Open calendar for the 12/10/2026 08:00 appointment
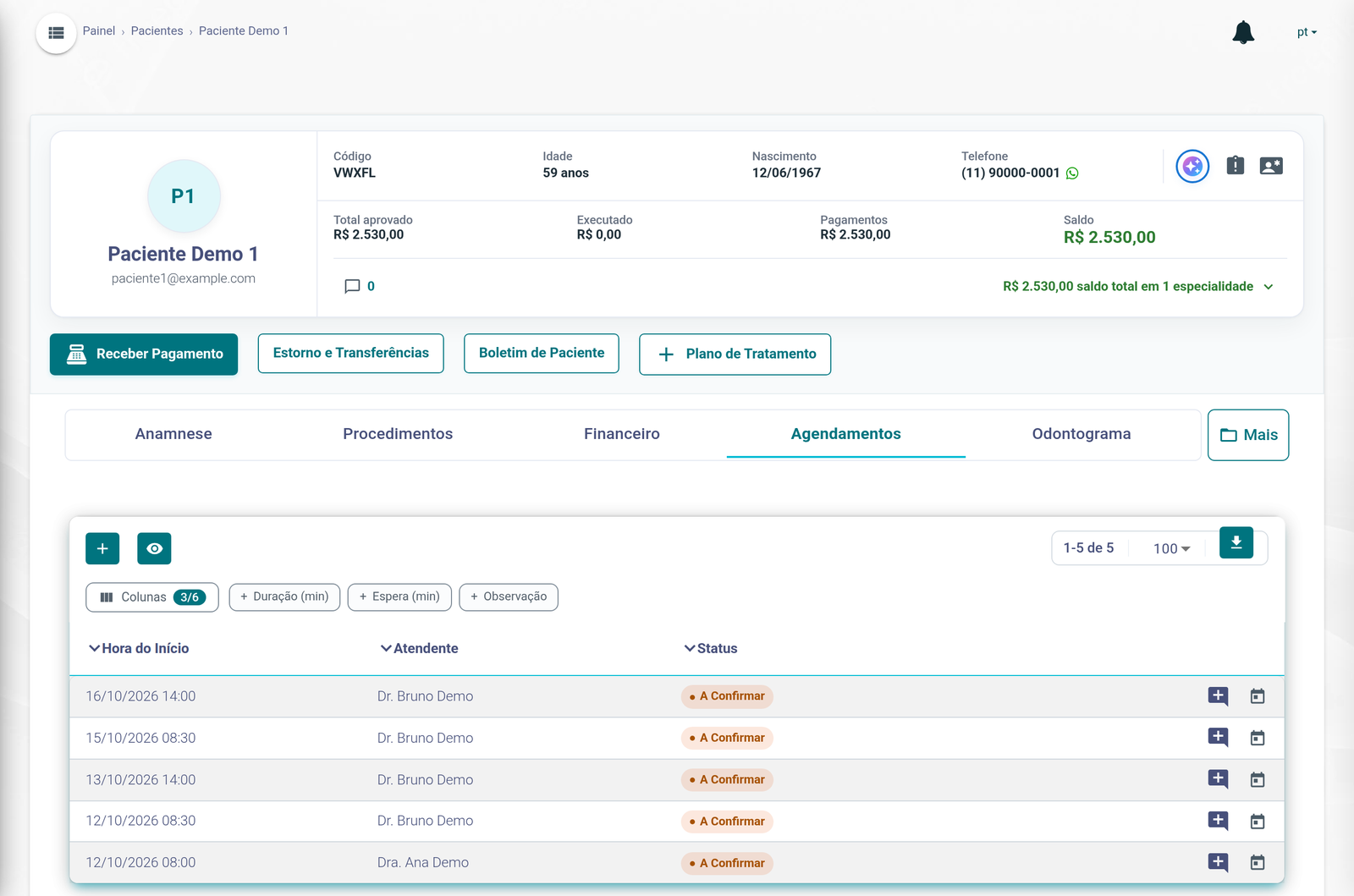Viewport: 1354px width, 896px height. pyautogui.click(x=1258, y=862)
